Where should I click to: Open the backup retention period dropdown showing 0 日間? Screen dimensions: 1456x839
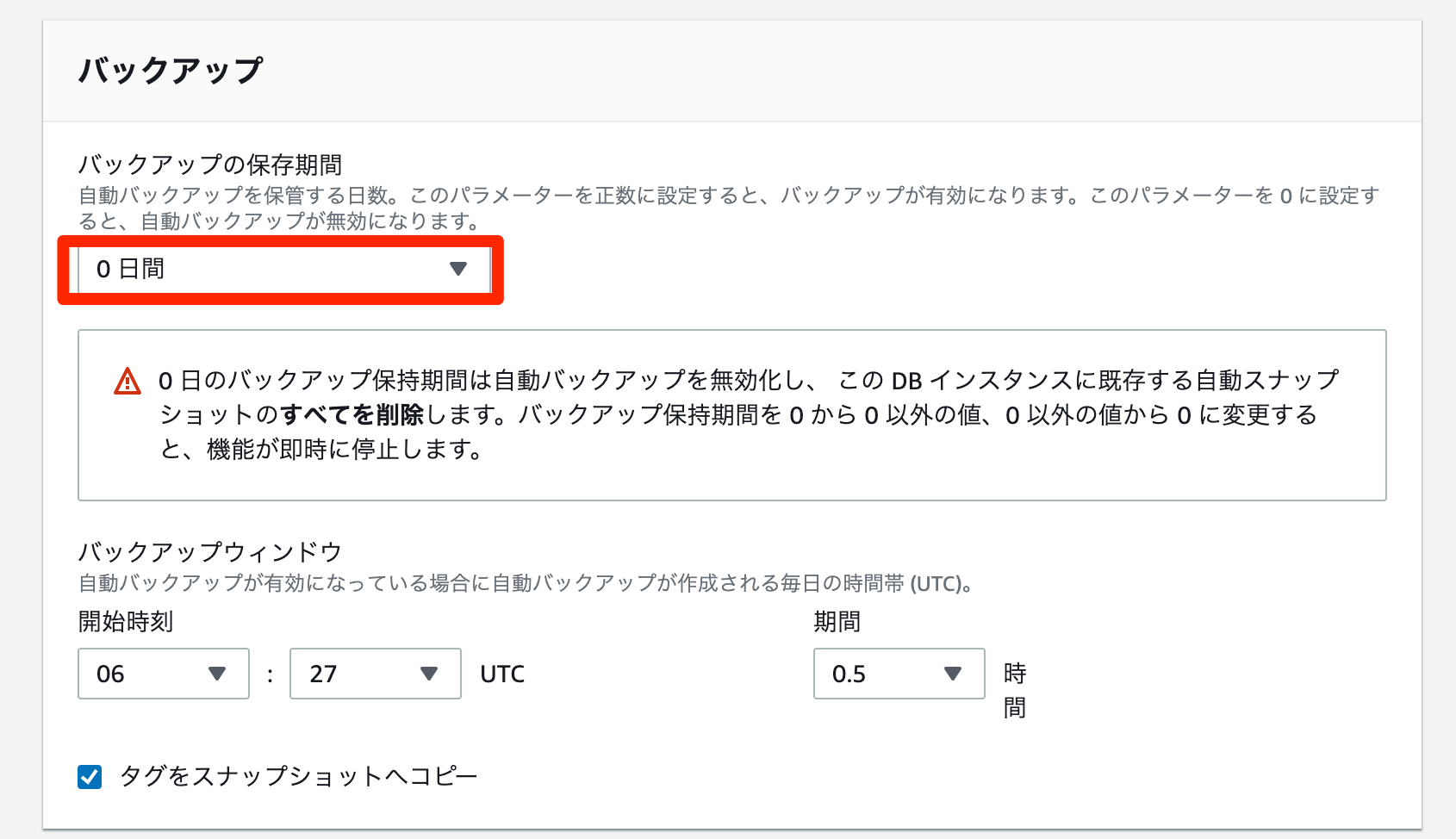pos(281,270)
